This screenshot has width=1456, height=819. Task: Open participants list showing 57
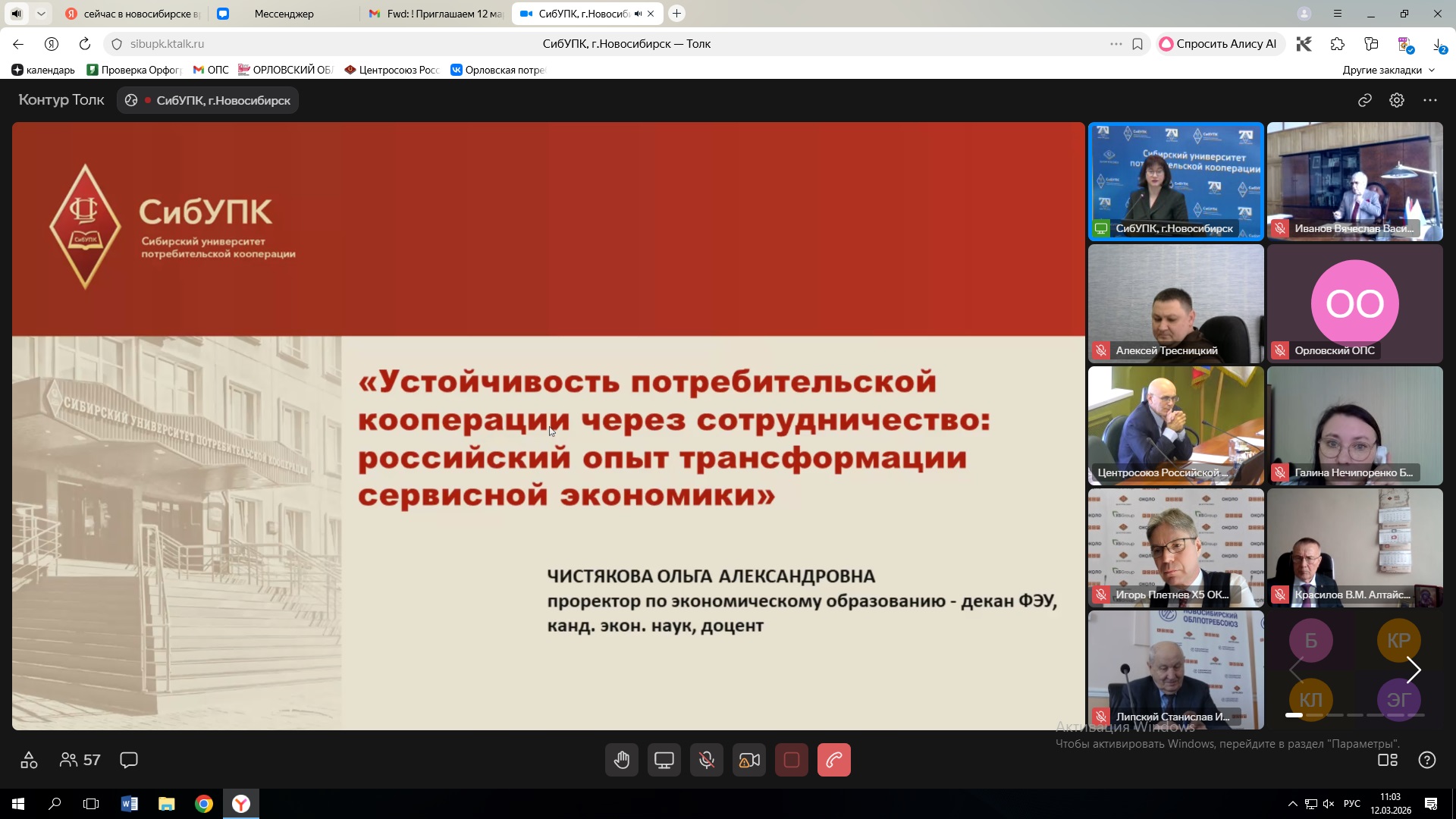(80, 760)
